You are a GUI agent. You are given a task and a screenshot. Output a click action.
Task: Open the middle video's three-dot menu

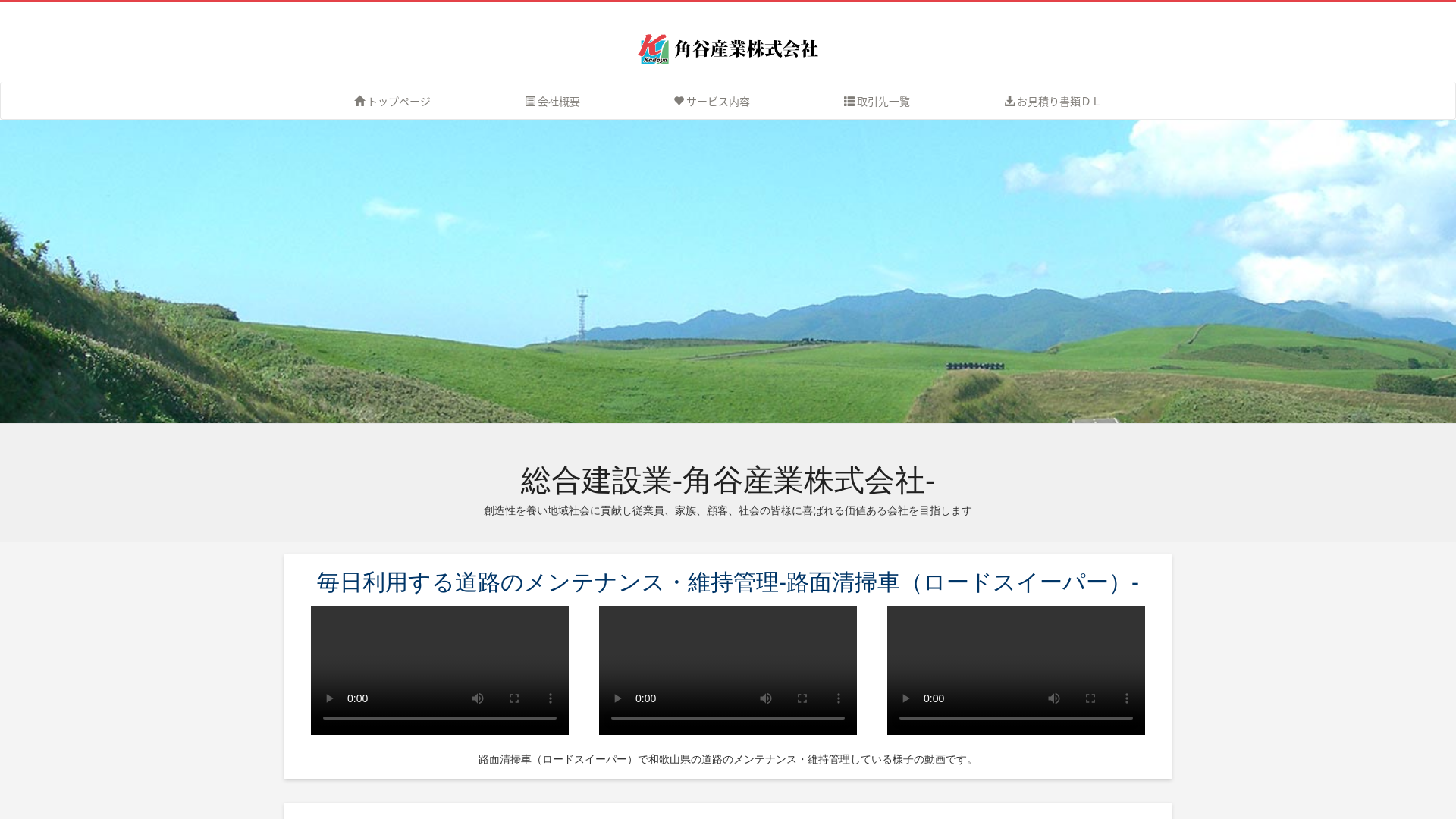(839, 698)
